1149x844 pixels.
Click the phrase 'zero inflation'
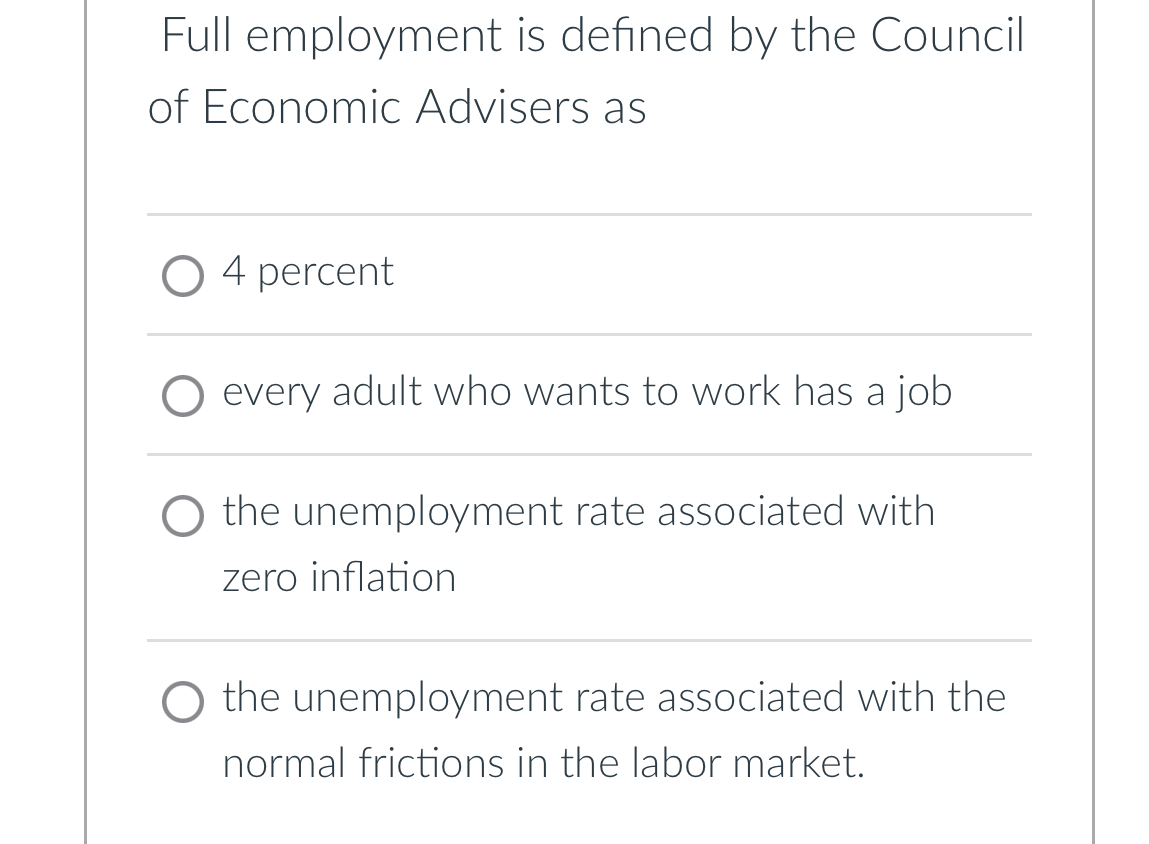coord(338,577)
